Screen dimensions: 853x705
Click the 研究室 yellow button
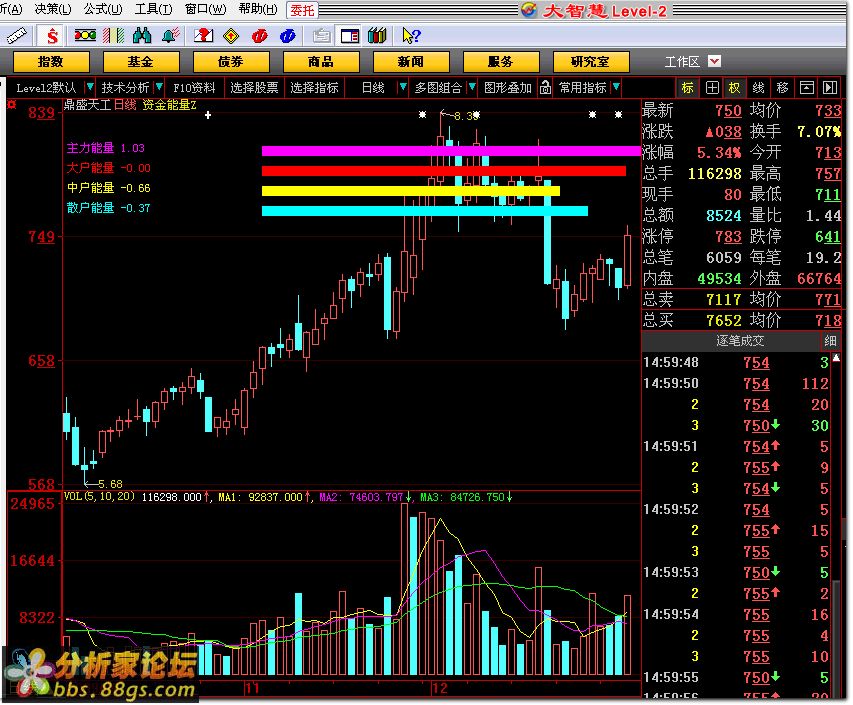tap(591, 61)
